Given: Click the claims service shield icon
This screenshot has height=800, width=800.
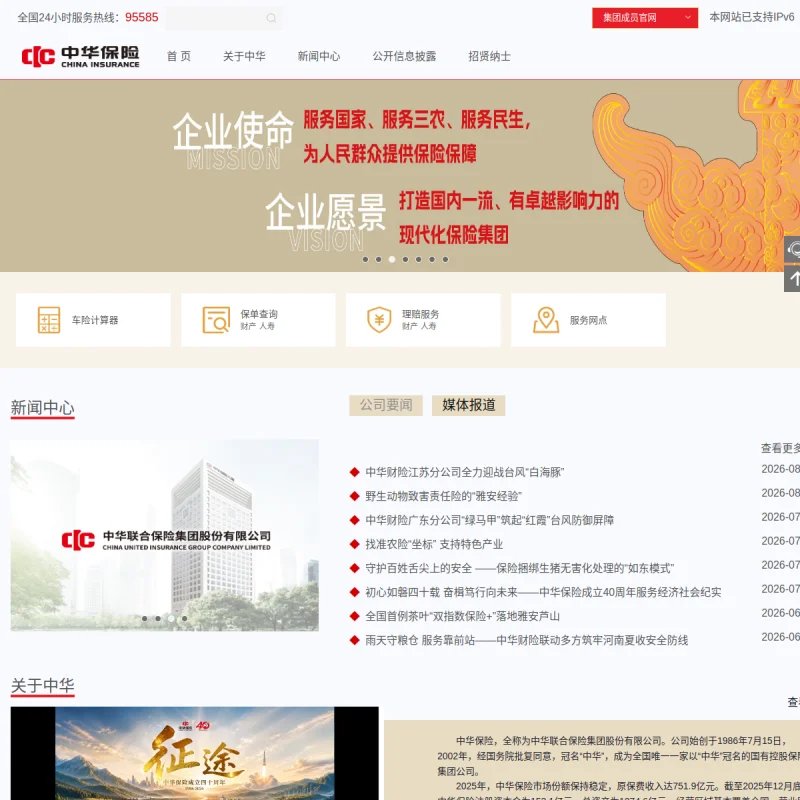Looking at the screenshot, I should 379,320.
